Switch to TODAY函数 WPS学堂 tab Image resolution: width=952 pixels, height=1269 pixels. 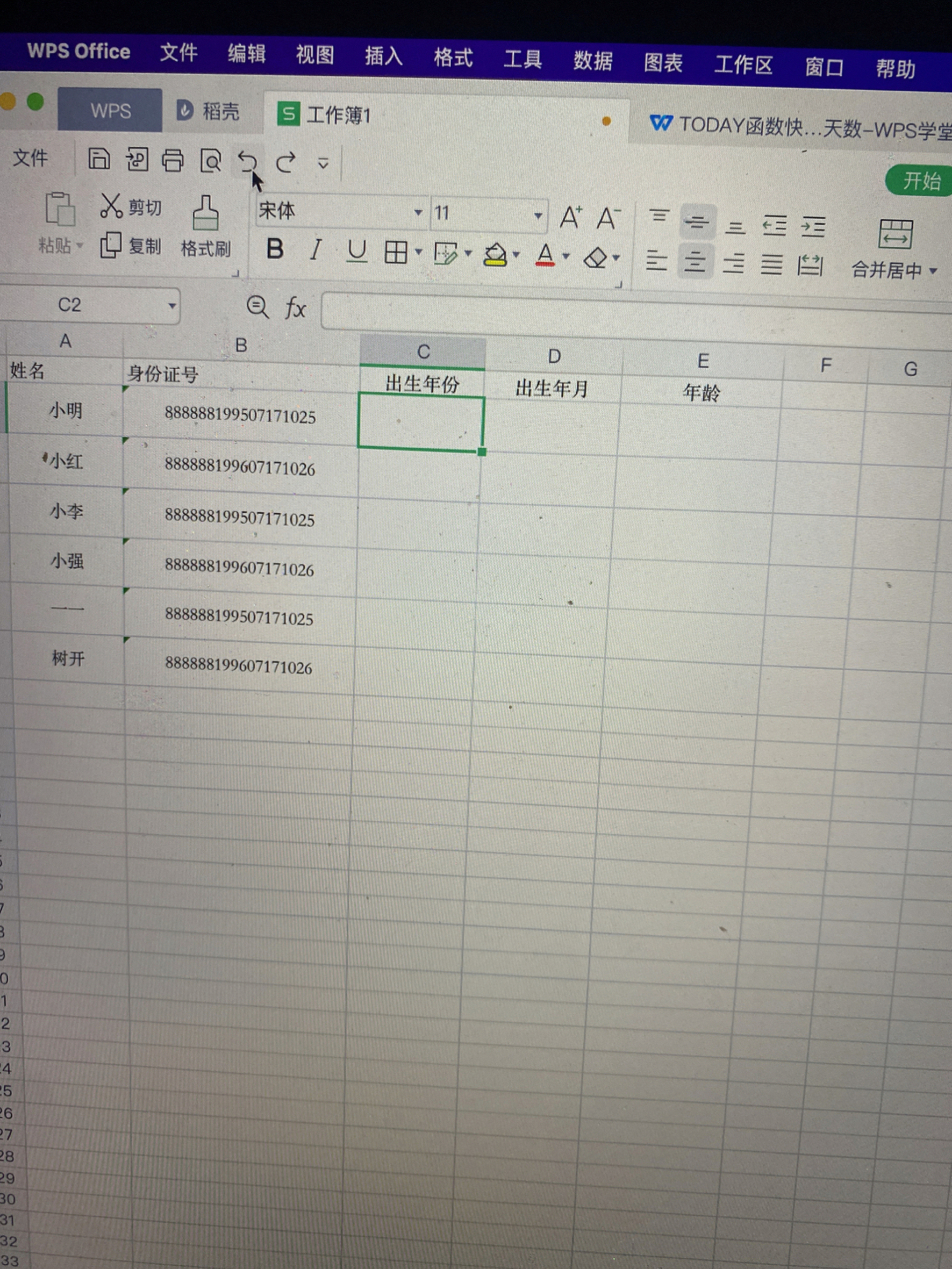[x=800, y=126]
